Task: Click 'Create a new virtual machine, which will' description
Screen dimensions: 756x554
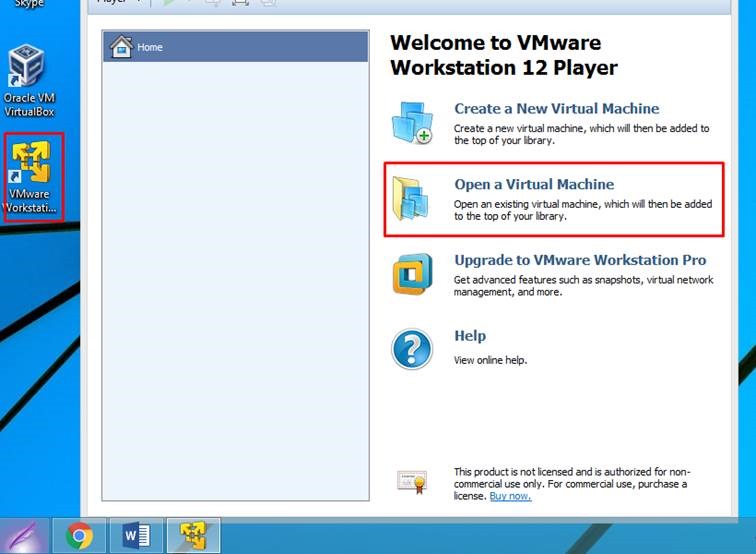Action: click(581, 135)
